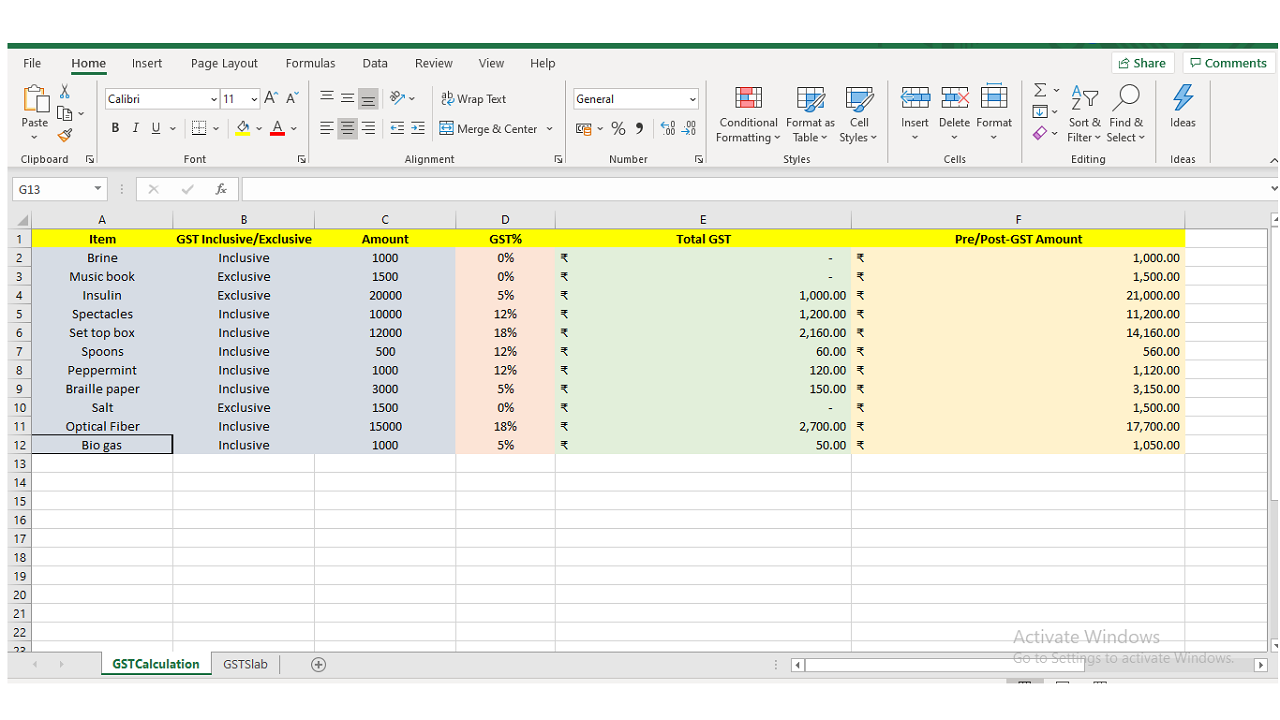Click the Format Painter brush icon
This screenshot has width=1280, height=720.
click(x=65, y=136)
